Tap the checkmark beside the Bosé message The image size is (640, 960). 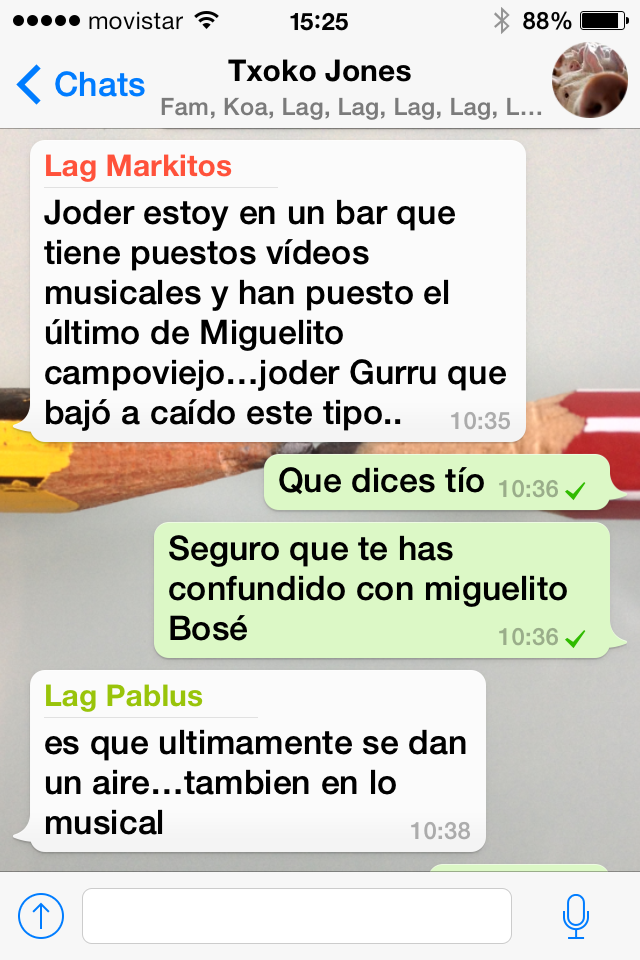[575, 639]
